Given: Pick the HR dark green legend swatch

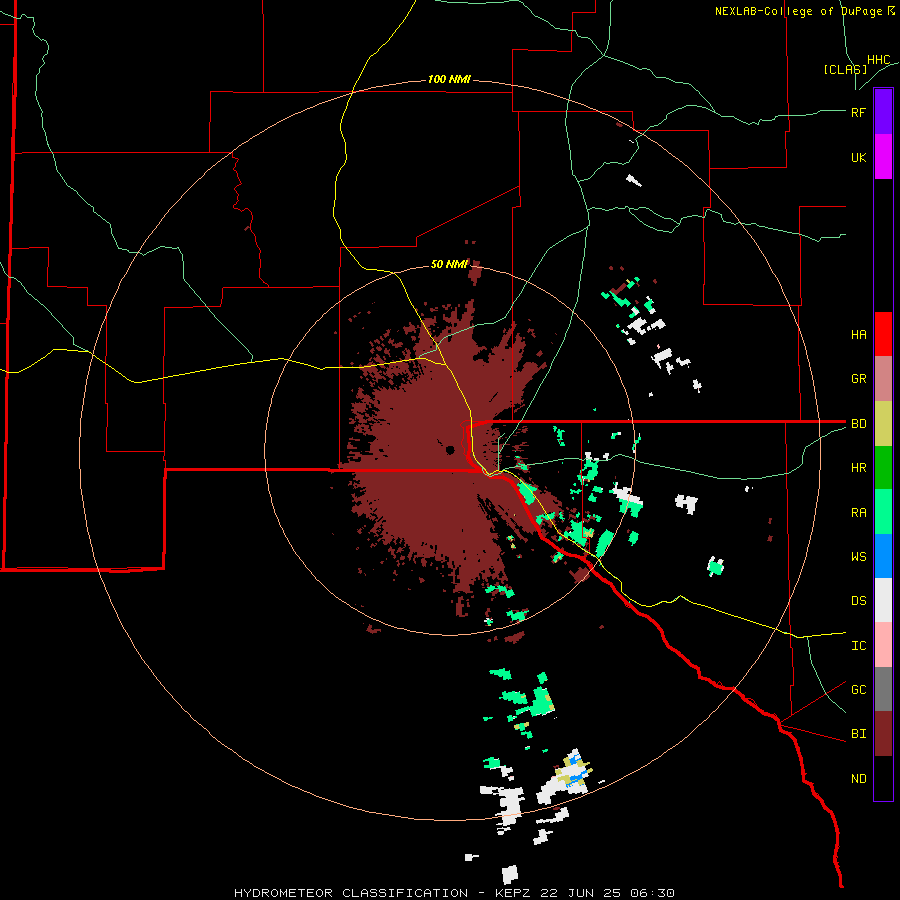Looking at the screenshot, I should pos(883,467).
